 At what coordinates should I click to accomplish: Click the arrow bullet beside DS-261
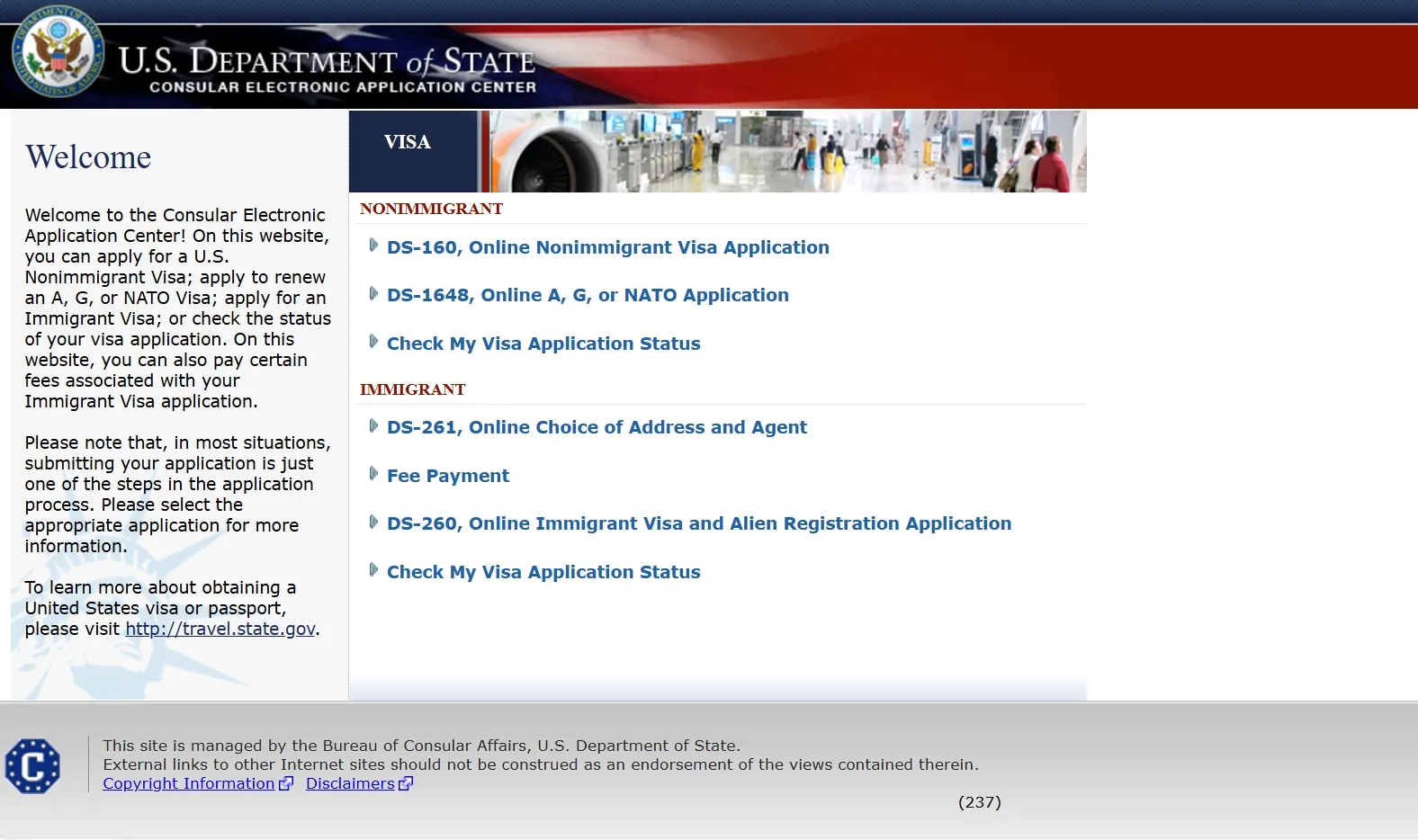point(373,425)
